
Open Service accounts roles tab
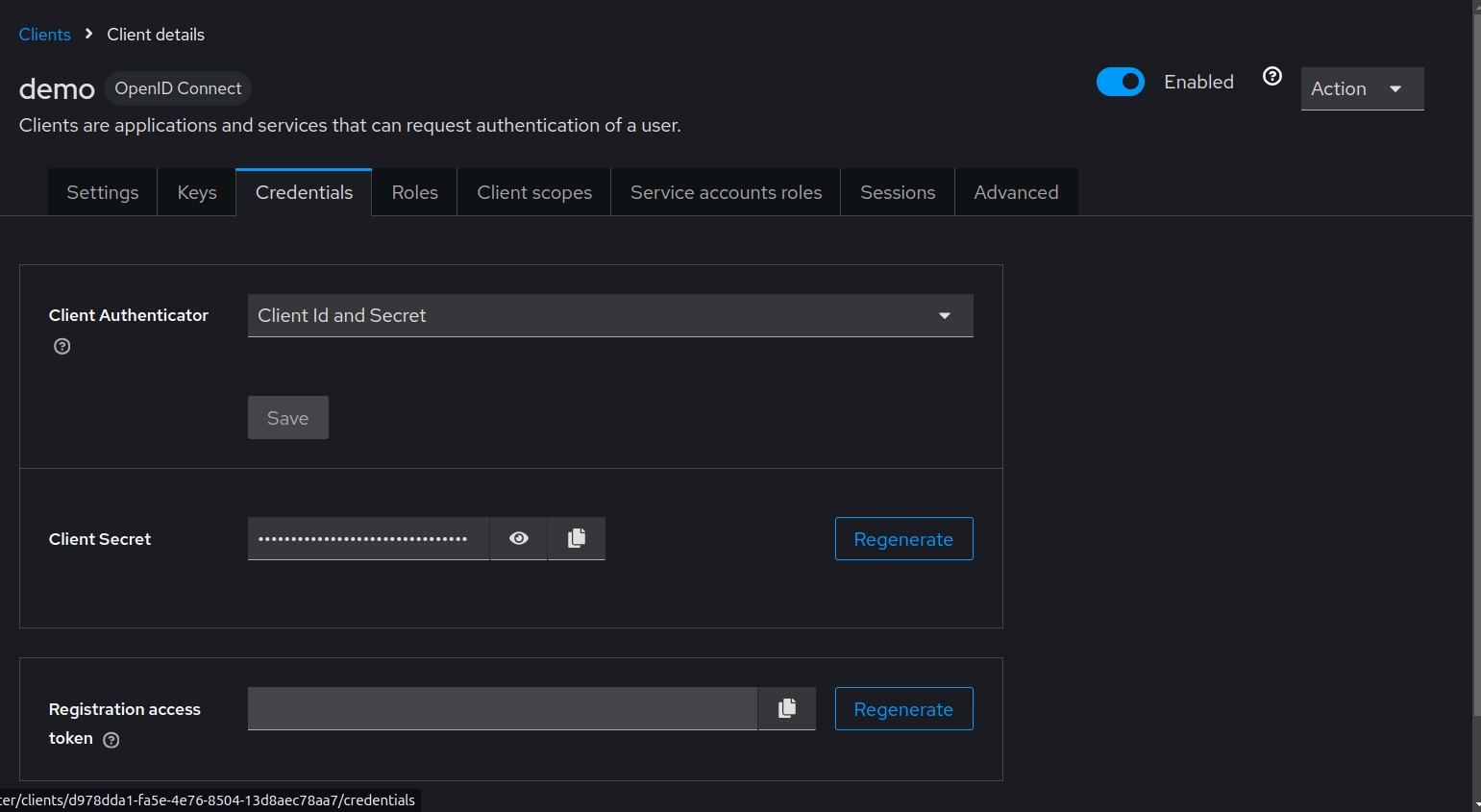point(726,192)
